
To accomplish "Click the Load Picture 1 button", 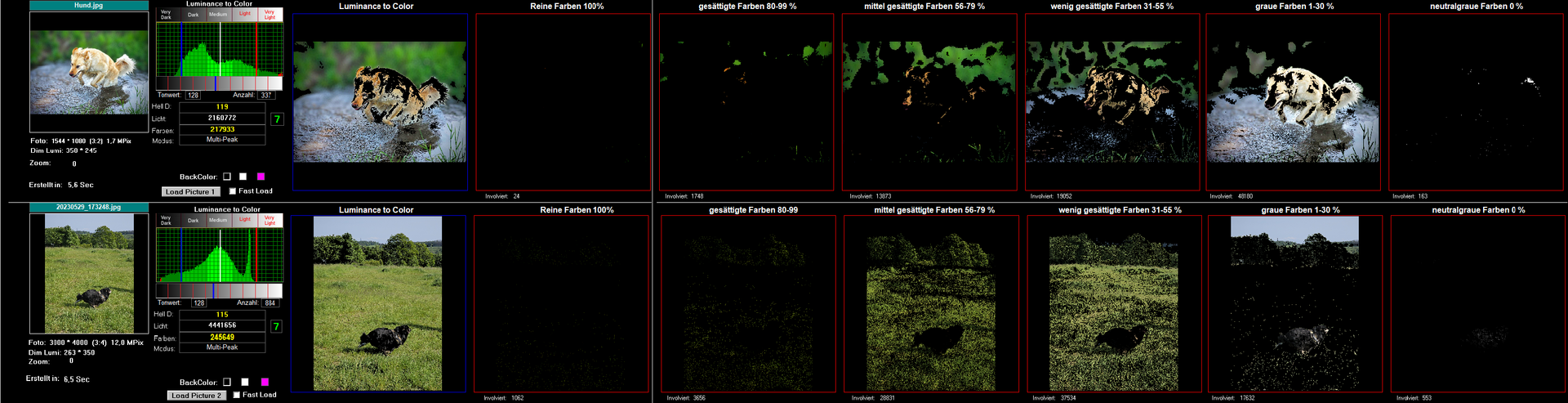I will [190, 192].
